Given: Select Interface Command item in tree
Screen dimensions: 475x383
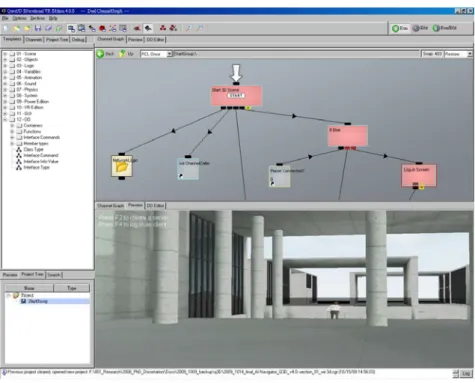Looking at the screenshot, I should coord(41,155).
